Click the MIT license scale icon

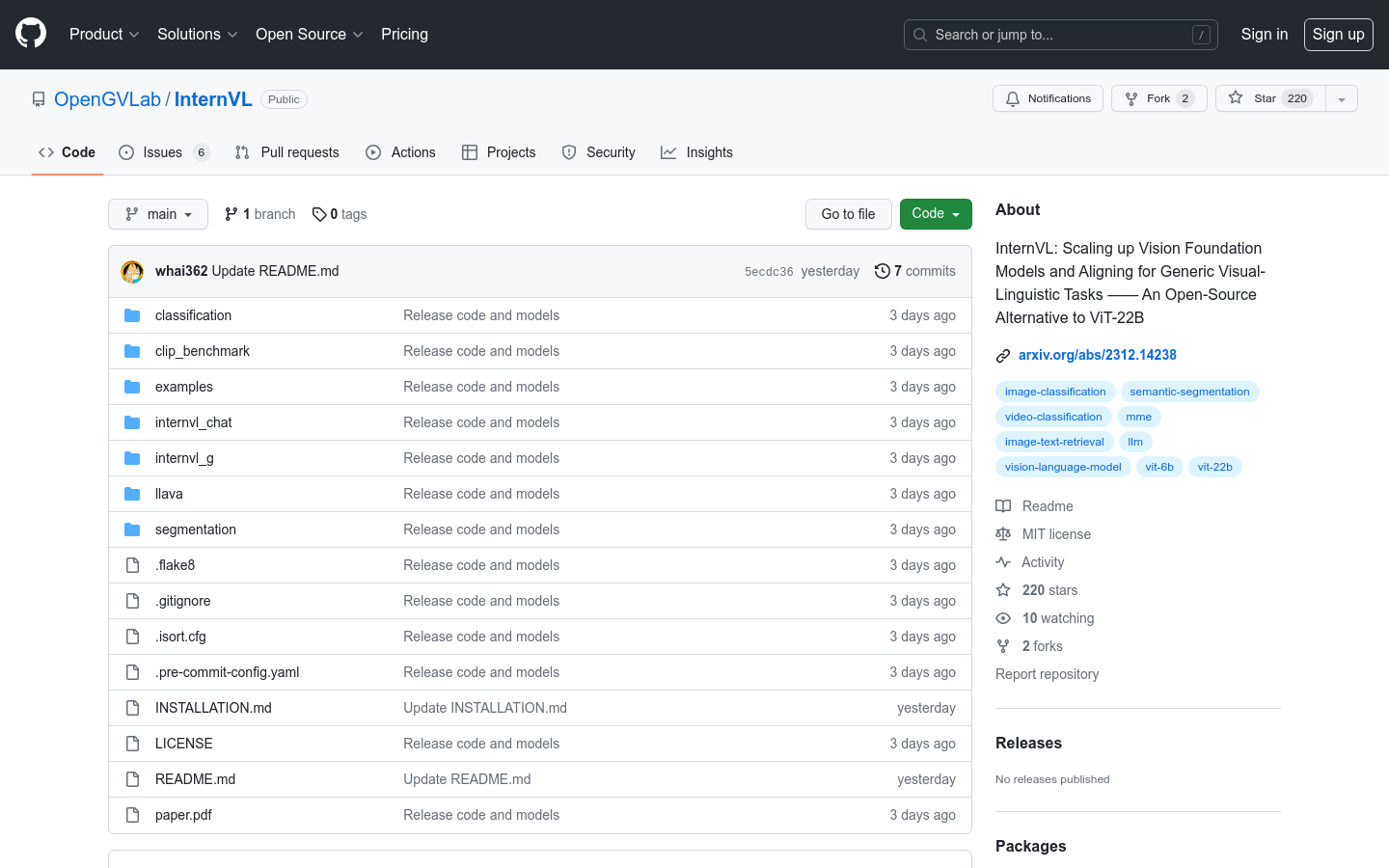1003,534
